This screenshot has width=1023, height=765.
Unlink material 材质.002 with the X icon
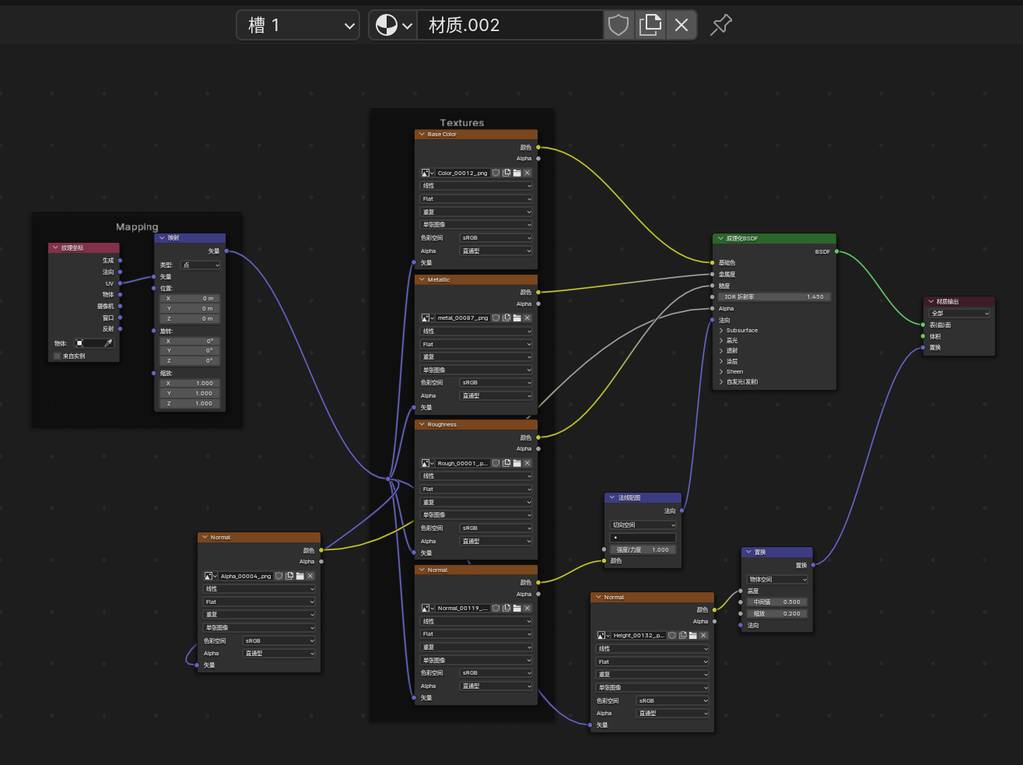[x=681, y=25]
